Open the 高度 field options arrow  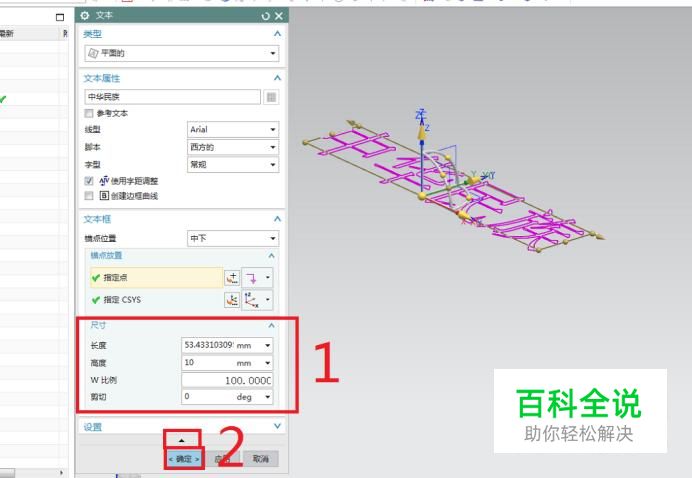coord(268,363)
